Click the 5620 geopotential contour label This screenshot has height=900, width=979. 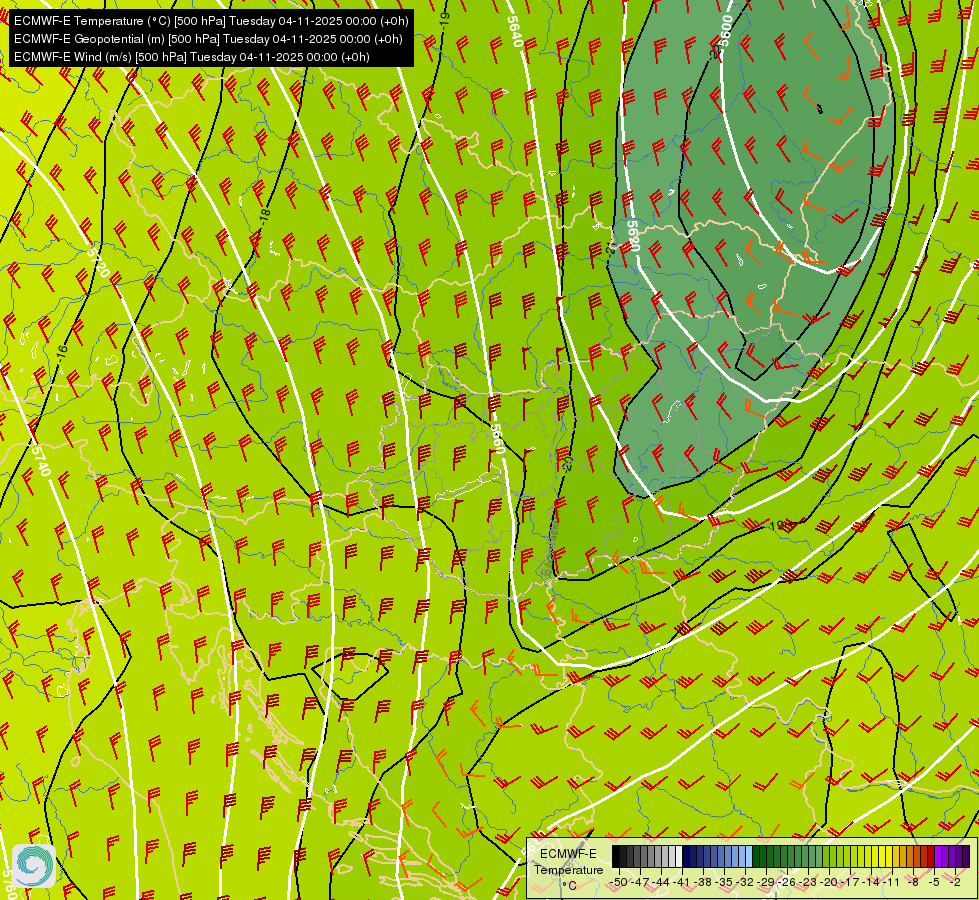[x=633, y=236]
